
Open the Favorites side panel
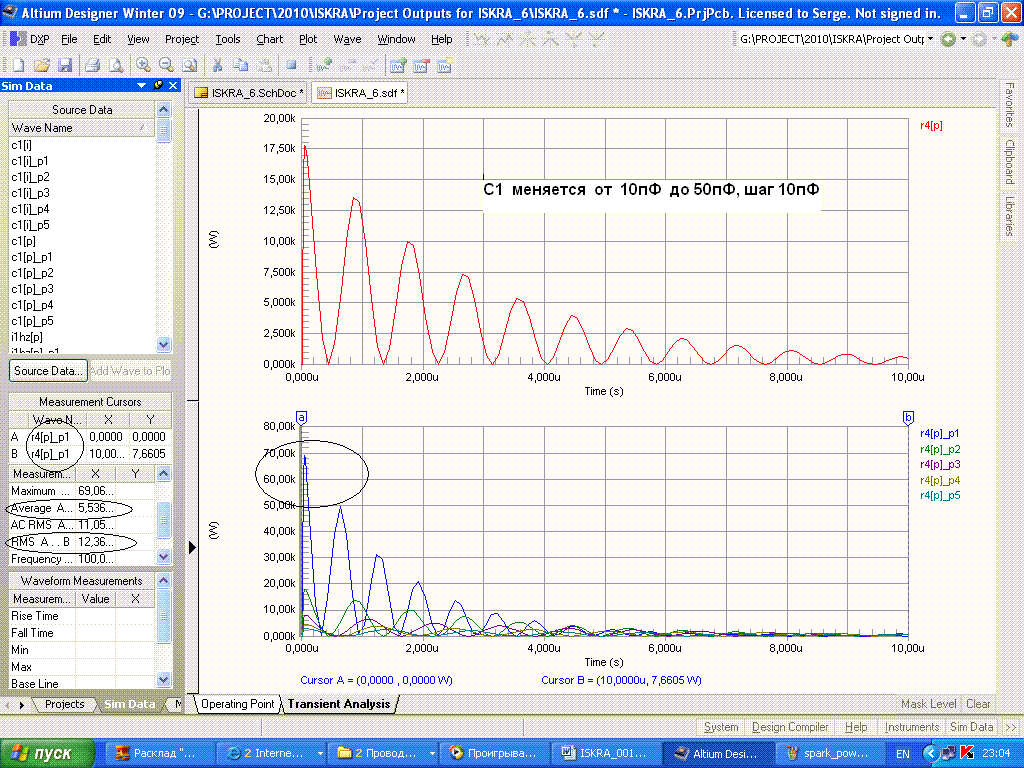(x=1010, y=105)
